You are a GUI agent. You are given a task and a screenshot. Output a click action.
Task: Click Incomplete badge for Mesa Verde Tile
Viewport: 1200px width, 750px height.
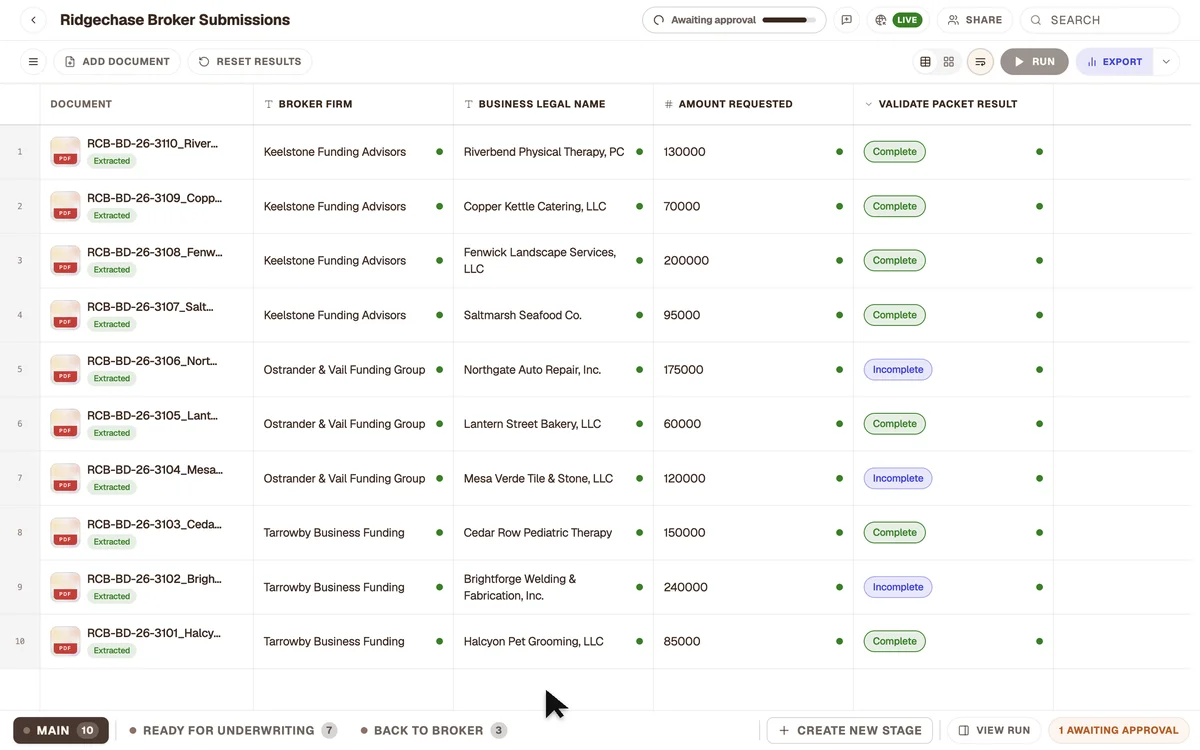coord(898,478)
